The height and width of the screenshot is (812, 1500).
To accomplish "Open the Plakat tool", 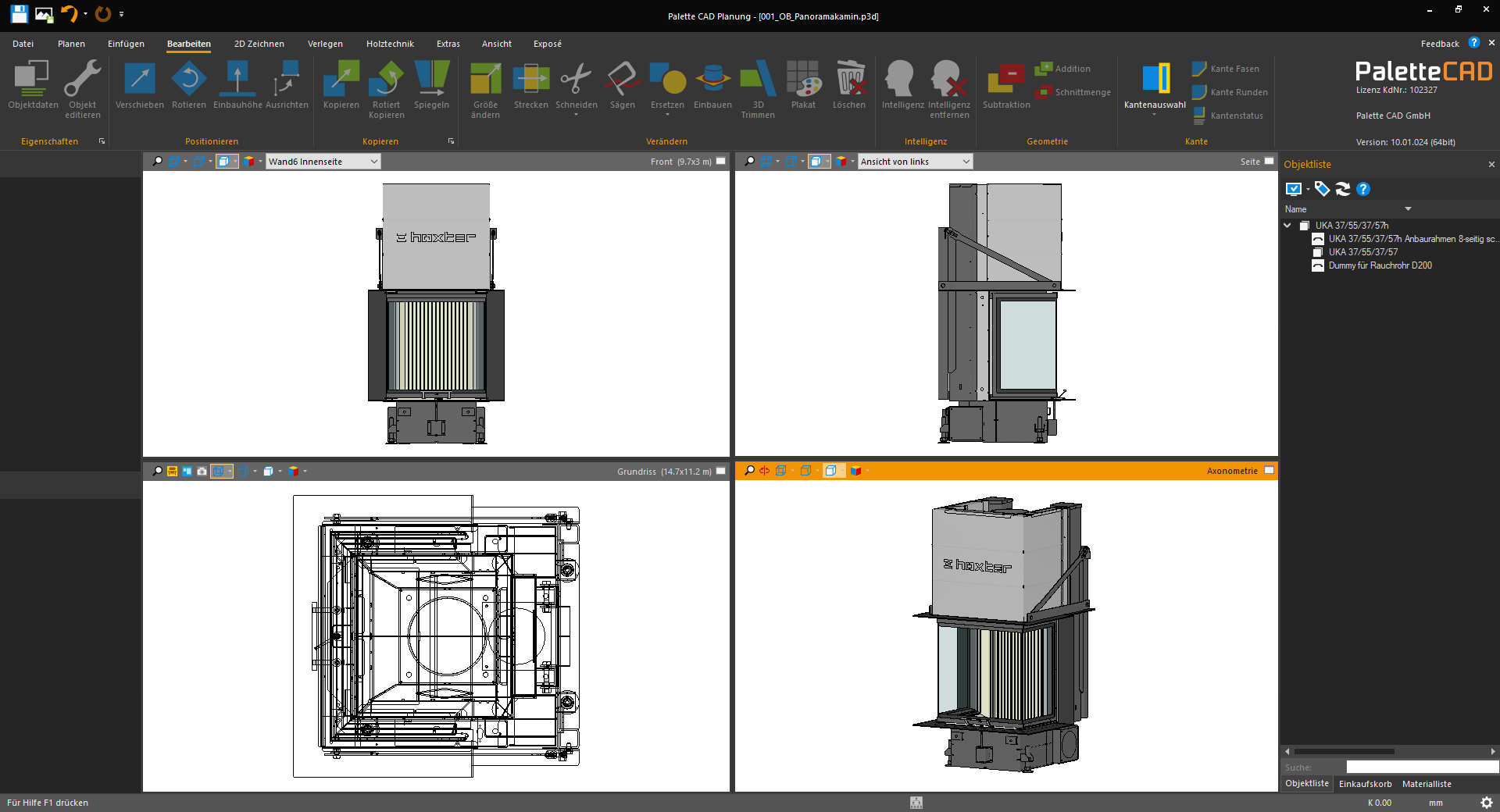I will (803, 87).
